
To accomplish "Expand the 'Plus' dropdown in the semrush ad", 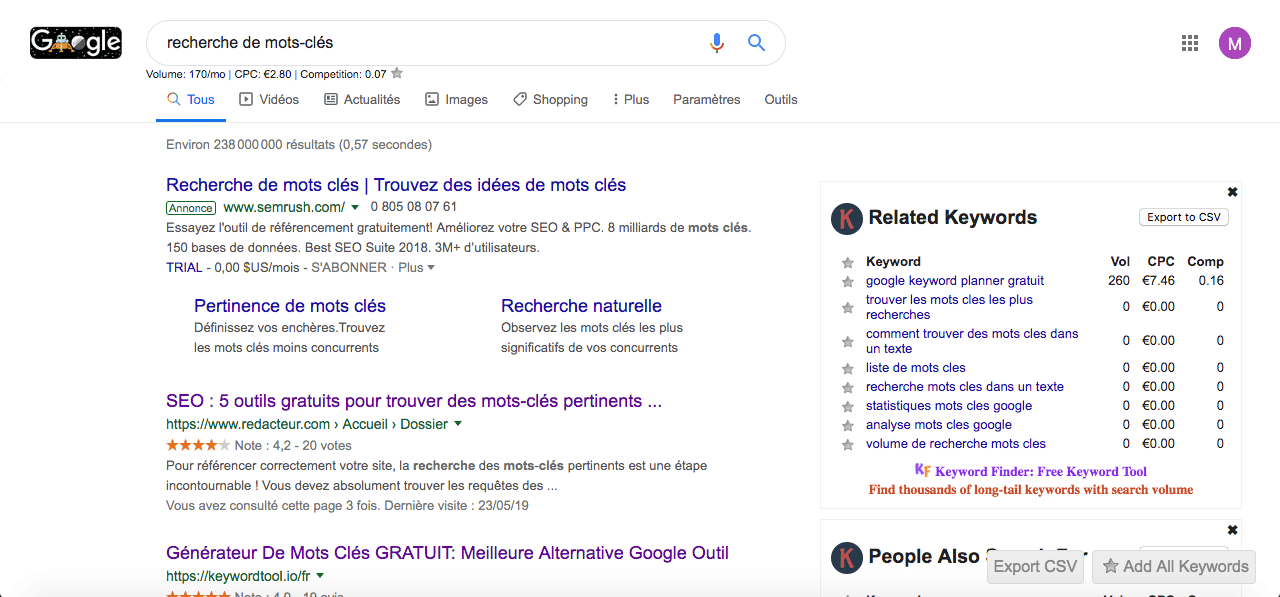I will (417, 268).
